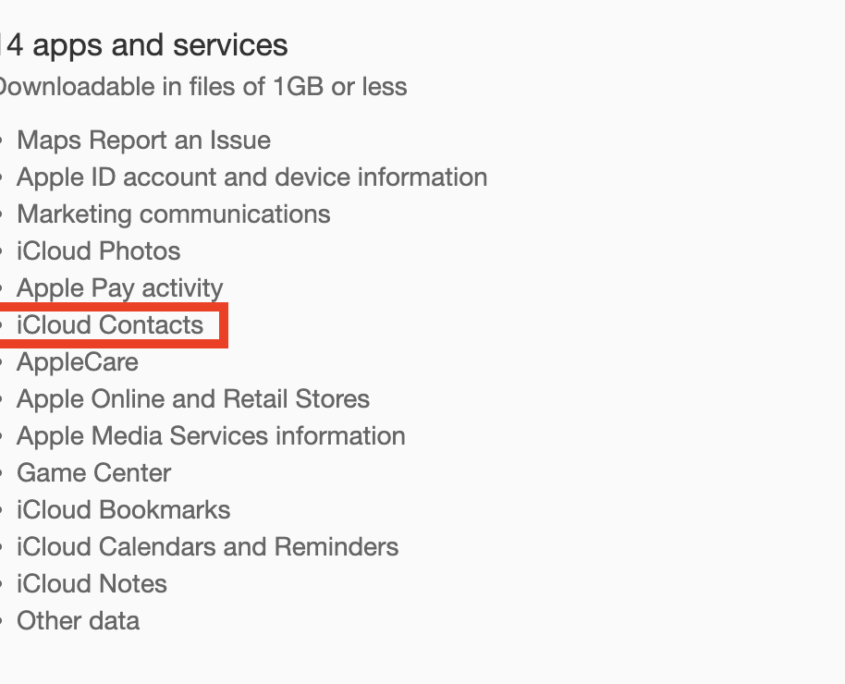Viewport: 845px width, 684px height.
Task: Click iCloud Calendars and Reminders
Action: pyautogui.click(x=207, y=547)
